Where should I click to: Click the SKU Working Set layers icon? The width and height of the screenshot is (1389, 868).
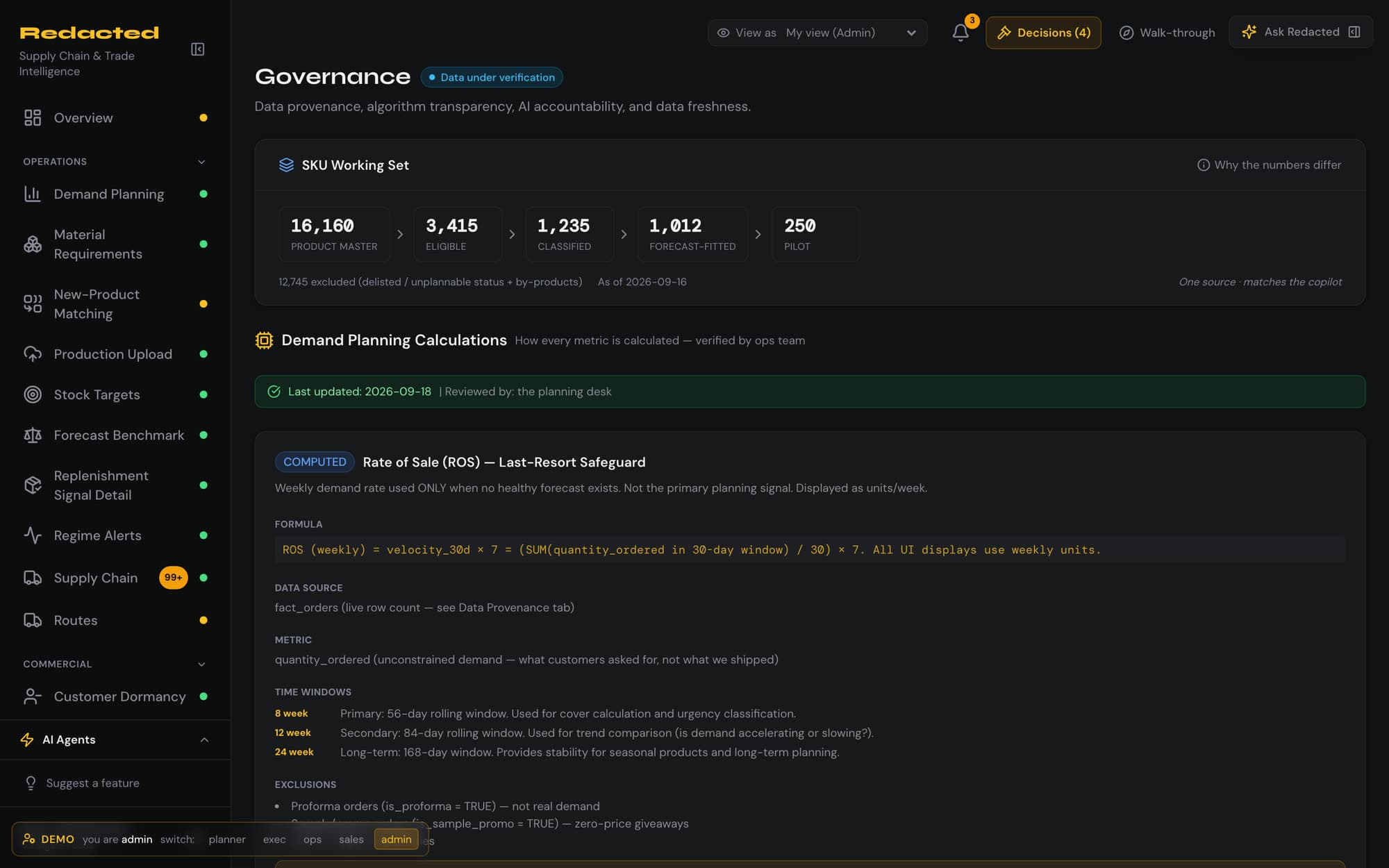pyautogui.click(x=286, y=165)
